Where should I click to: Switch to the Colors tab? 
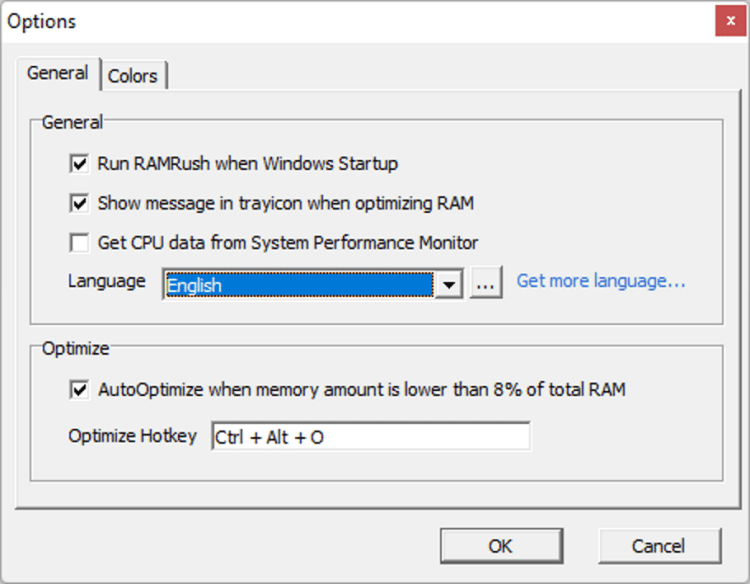133,76
